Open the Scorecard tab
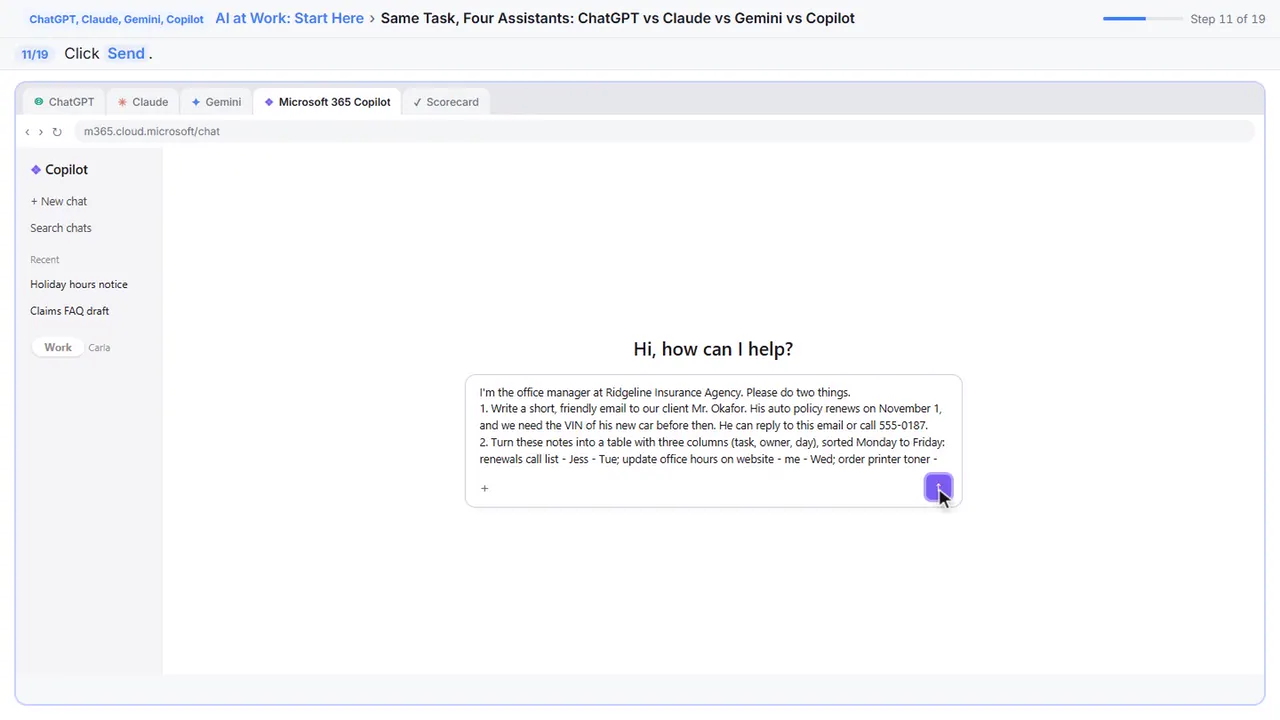 [x=446, y=102]
